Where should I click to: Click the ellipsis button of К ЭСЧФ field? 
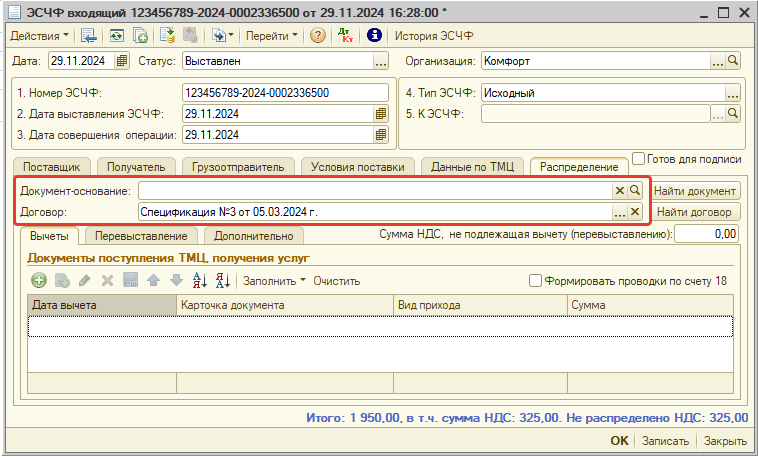tap(718, 114)
